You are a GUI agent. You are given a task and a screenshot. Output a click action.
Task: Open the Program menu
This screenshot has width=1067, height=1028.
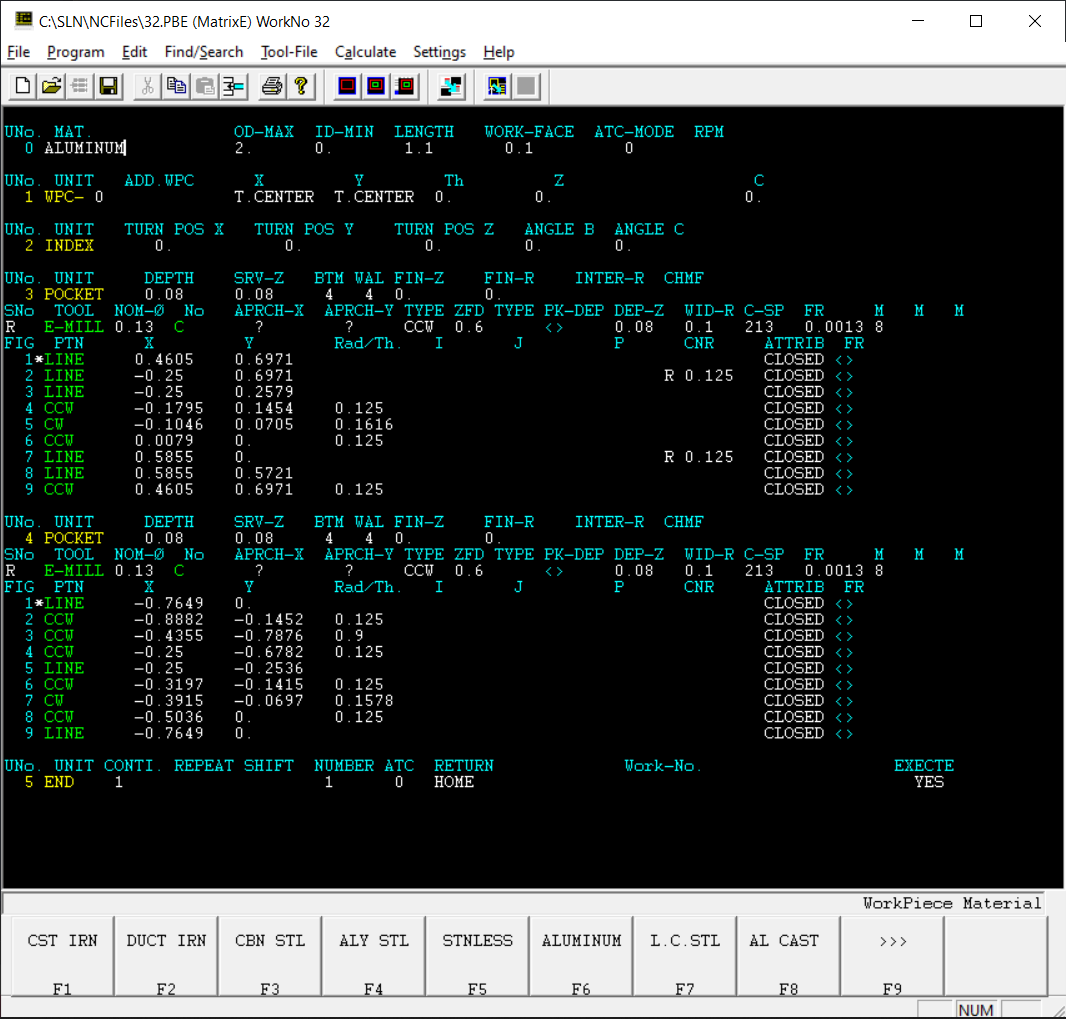(76, 52)
